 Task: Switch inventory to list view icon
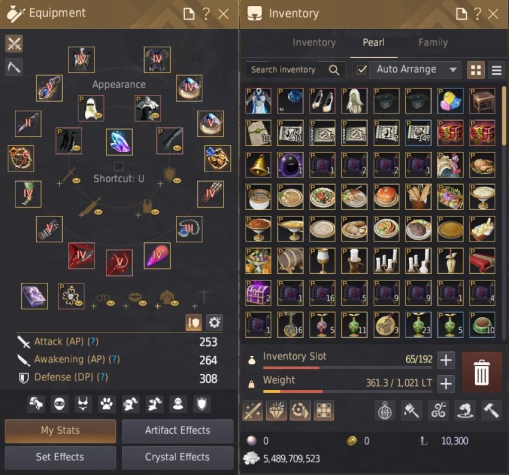(x=496, y=70)
